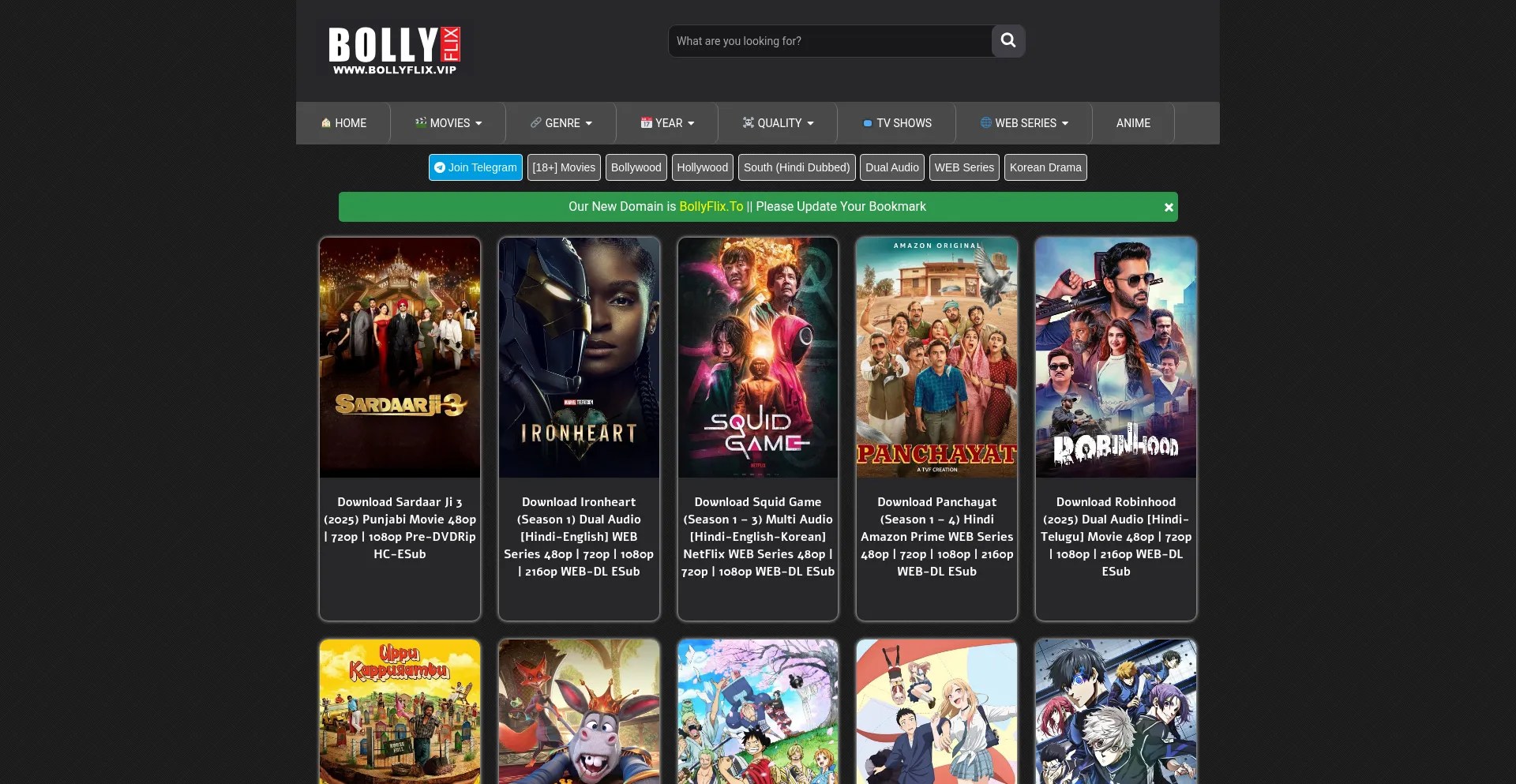Click the Telegram icon on Join Telegram

[x=441, y=167]
